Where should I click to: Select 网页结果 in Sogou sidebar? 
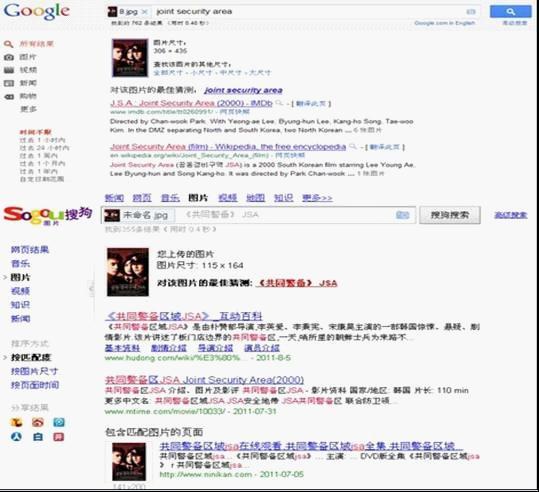30,250
